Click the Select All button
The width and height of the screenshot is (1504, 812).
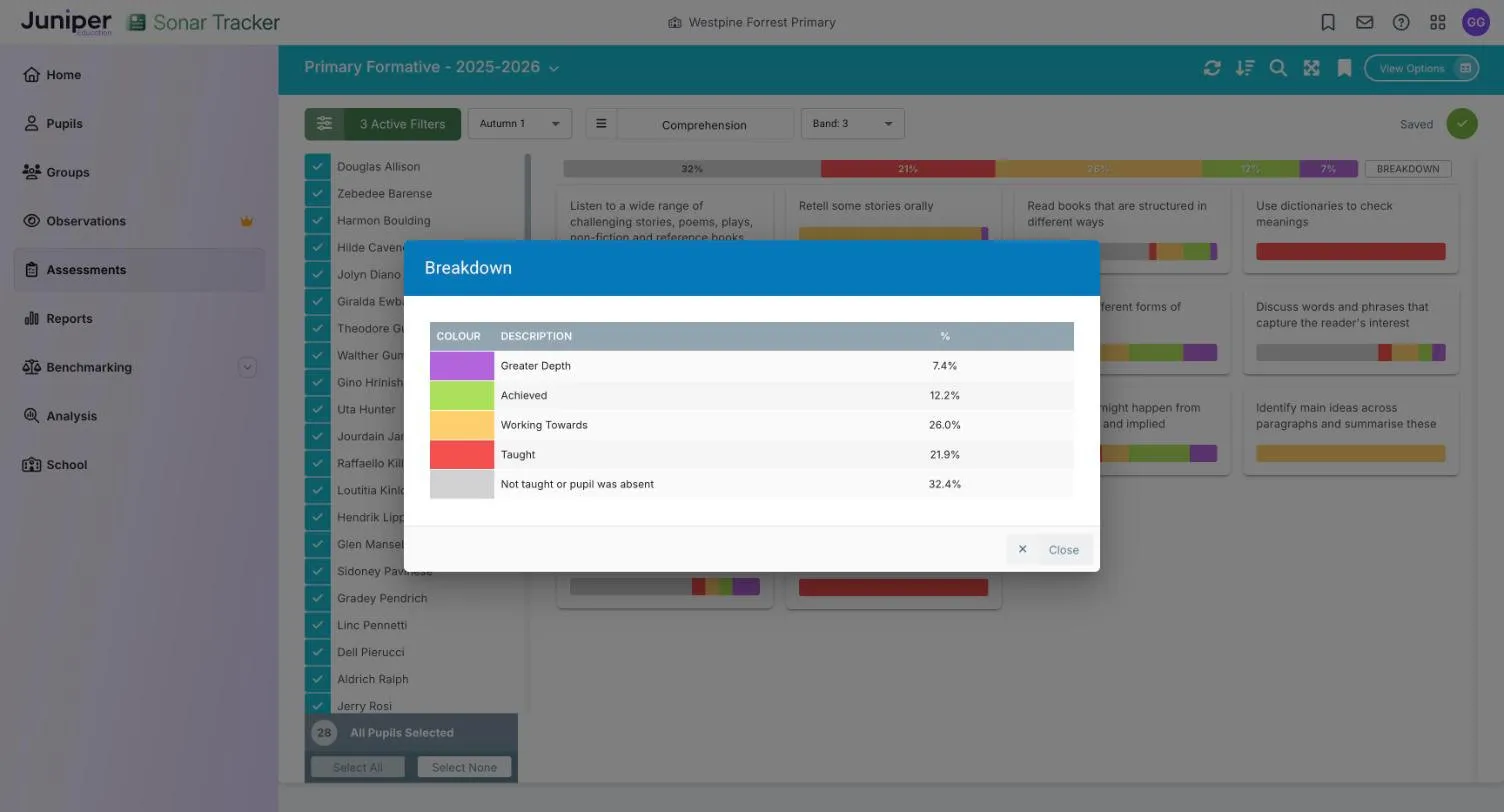click(357, 767)
